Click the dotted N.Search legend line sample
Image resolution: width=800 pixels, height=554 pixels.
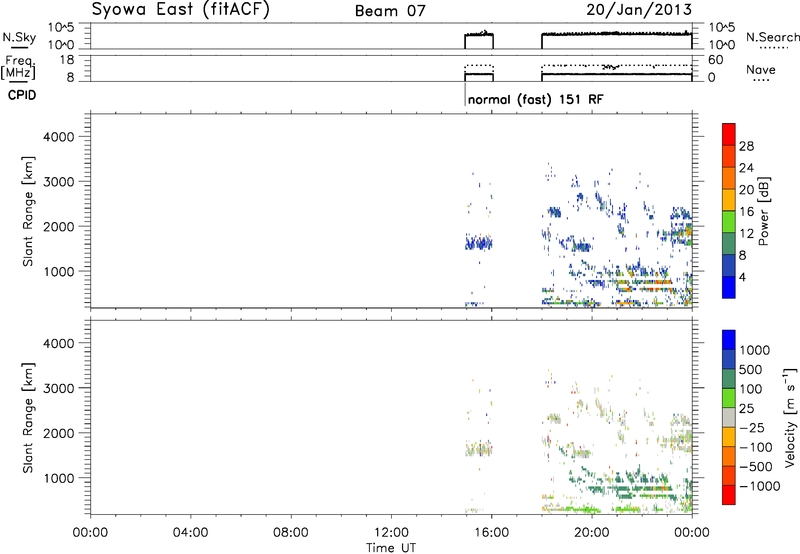coord(773,47)
